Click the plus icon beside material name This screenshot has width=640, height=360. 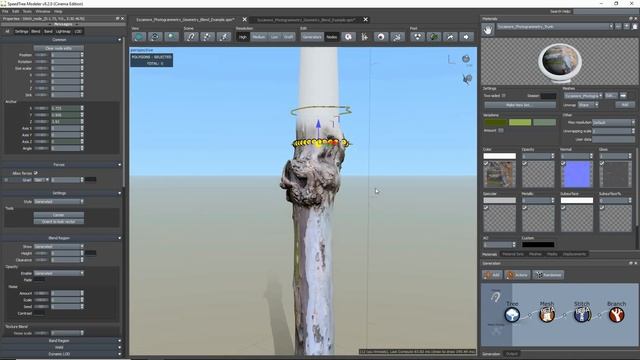tap(627, 27)
